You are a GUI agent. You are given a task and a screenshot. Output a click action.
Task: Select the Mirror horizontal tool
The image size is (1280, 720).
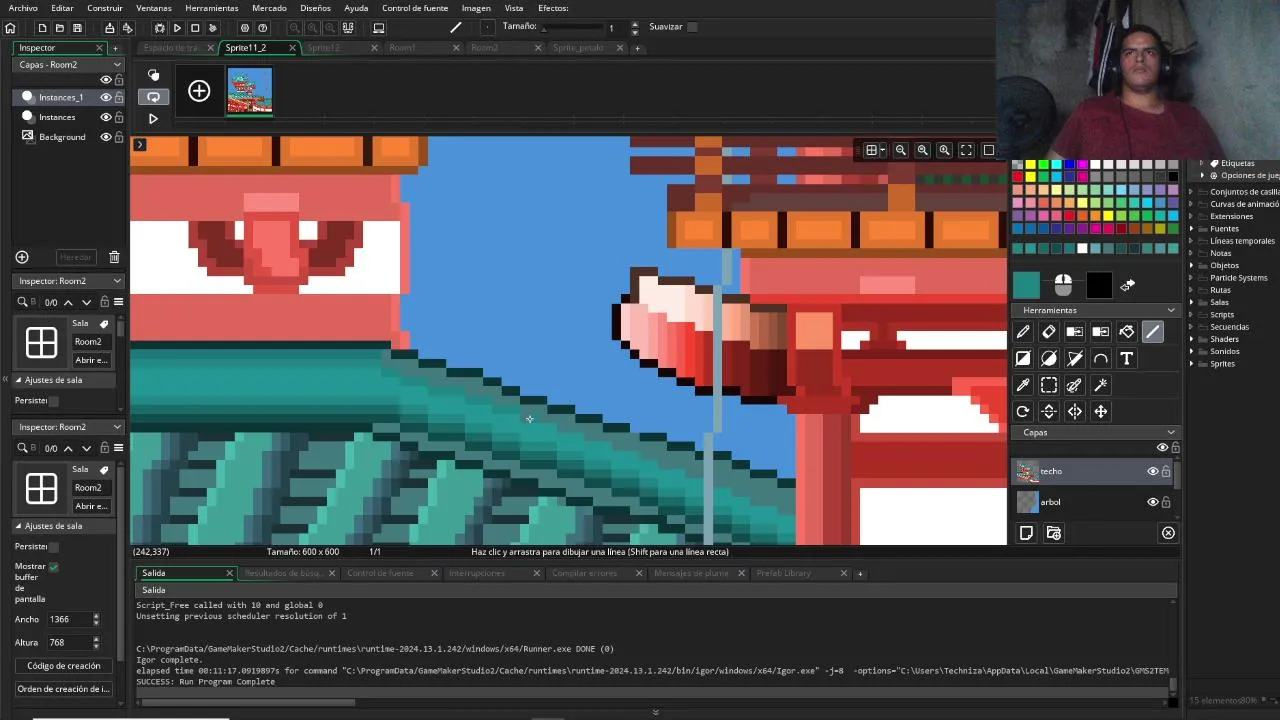(x=1075, y=411)
